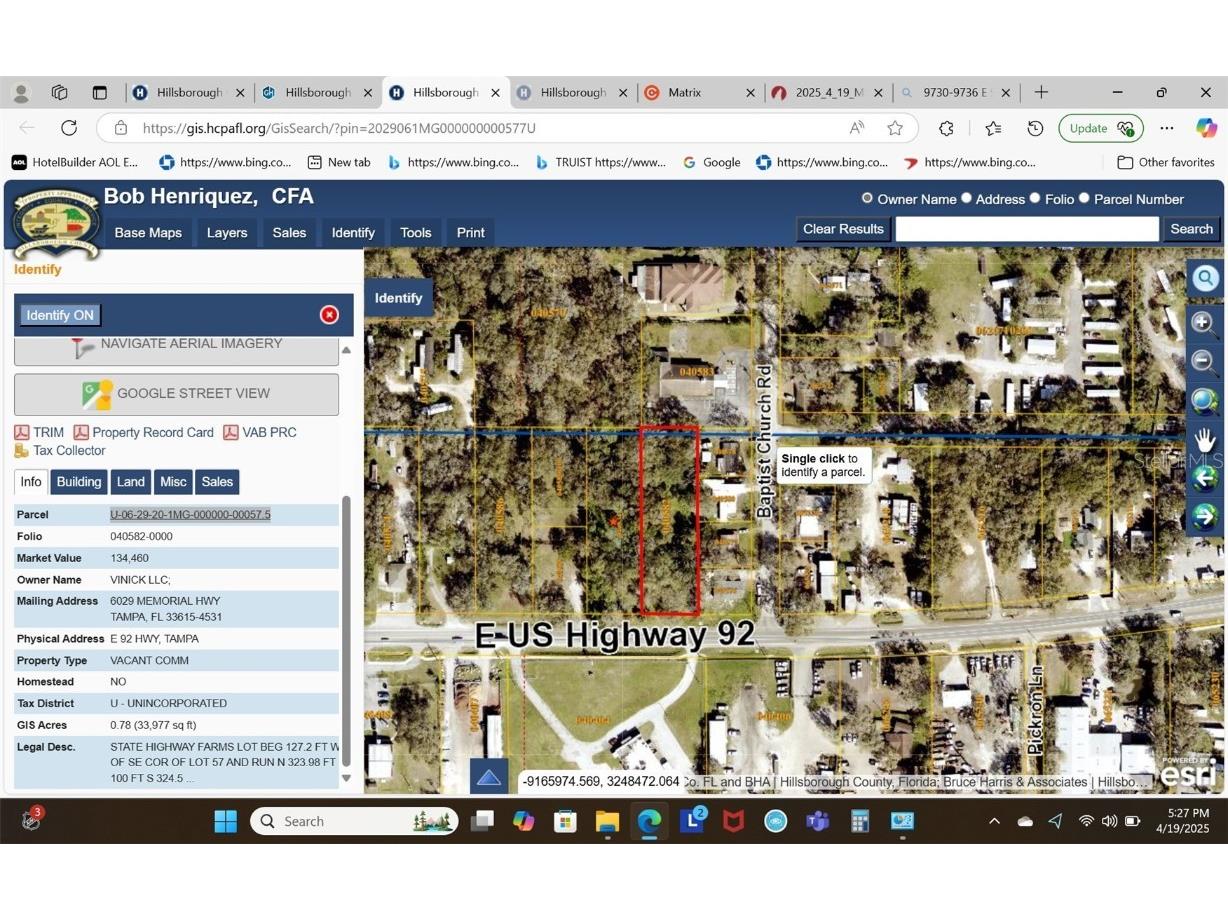
Task: Choose the Parcel Number radio option
Action: point(1083,199)
